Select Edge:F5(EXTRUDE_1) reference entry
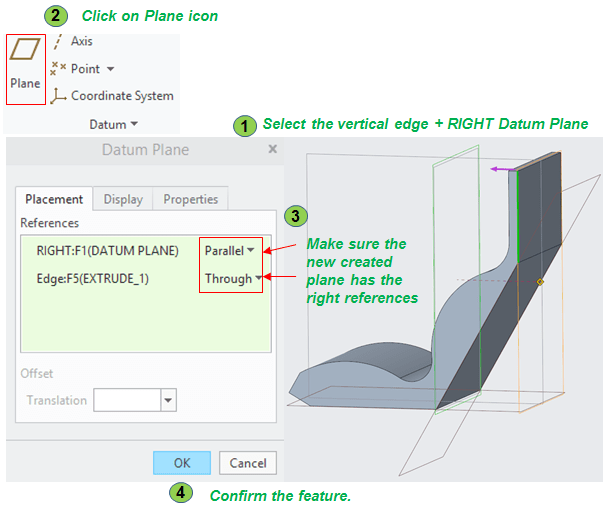Screen dimensions: 604x508 [x=92, y=278]
